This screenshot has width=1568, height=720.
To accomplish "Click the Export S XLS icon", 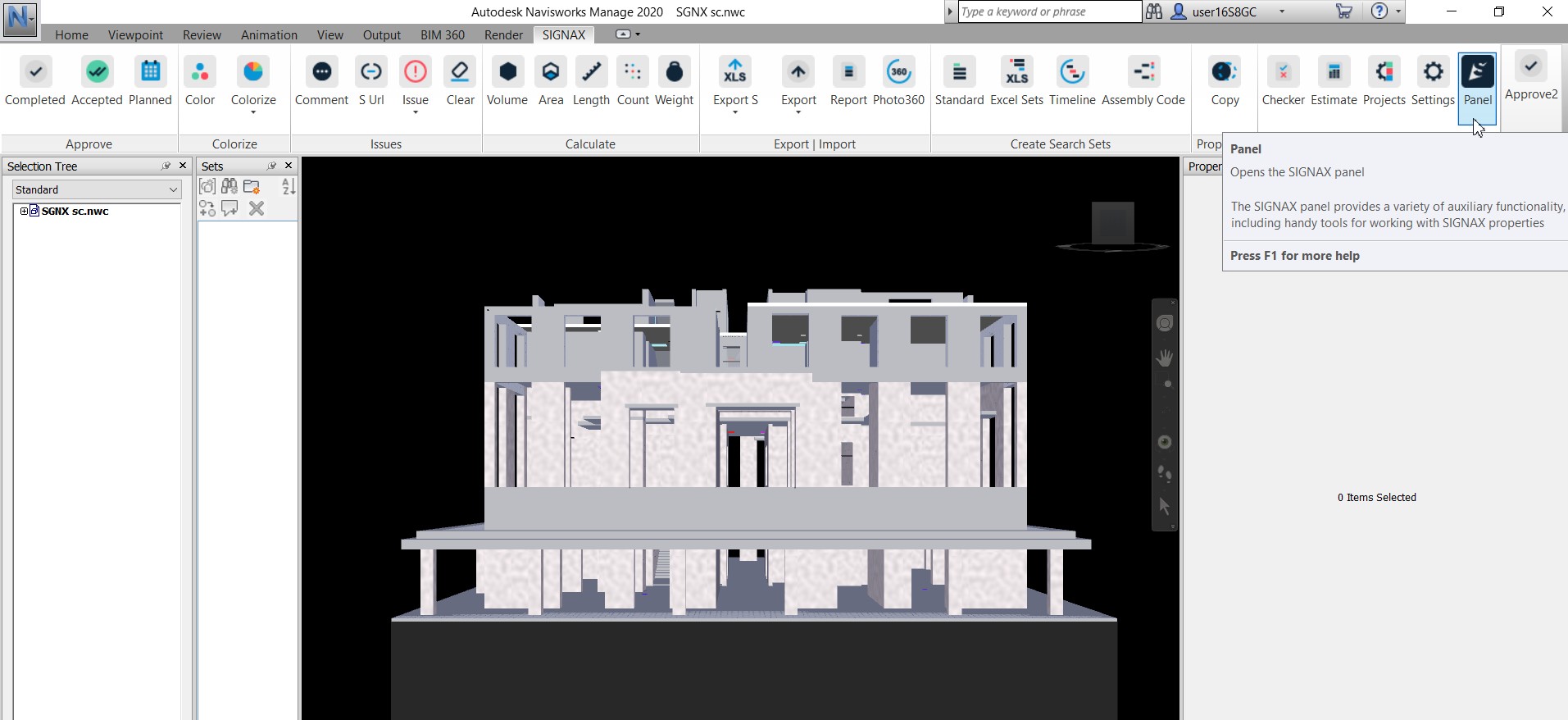I will 735,72.
